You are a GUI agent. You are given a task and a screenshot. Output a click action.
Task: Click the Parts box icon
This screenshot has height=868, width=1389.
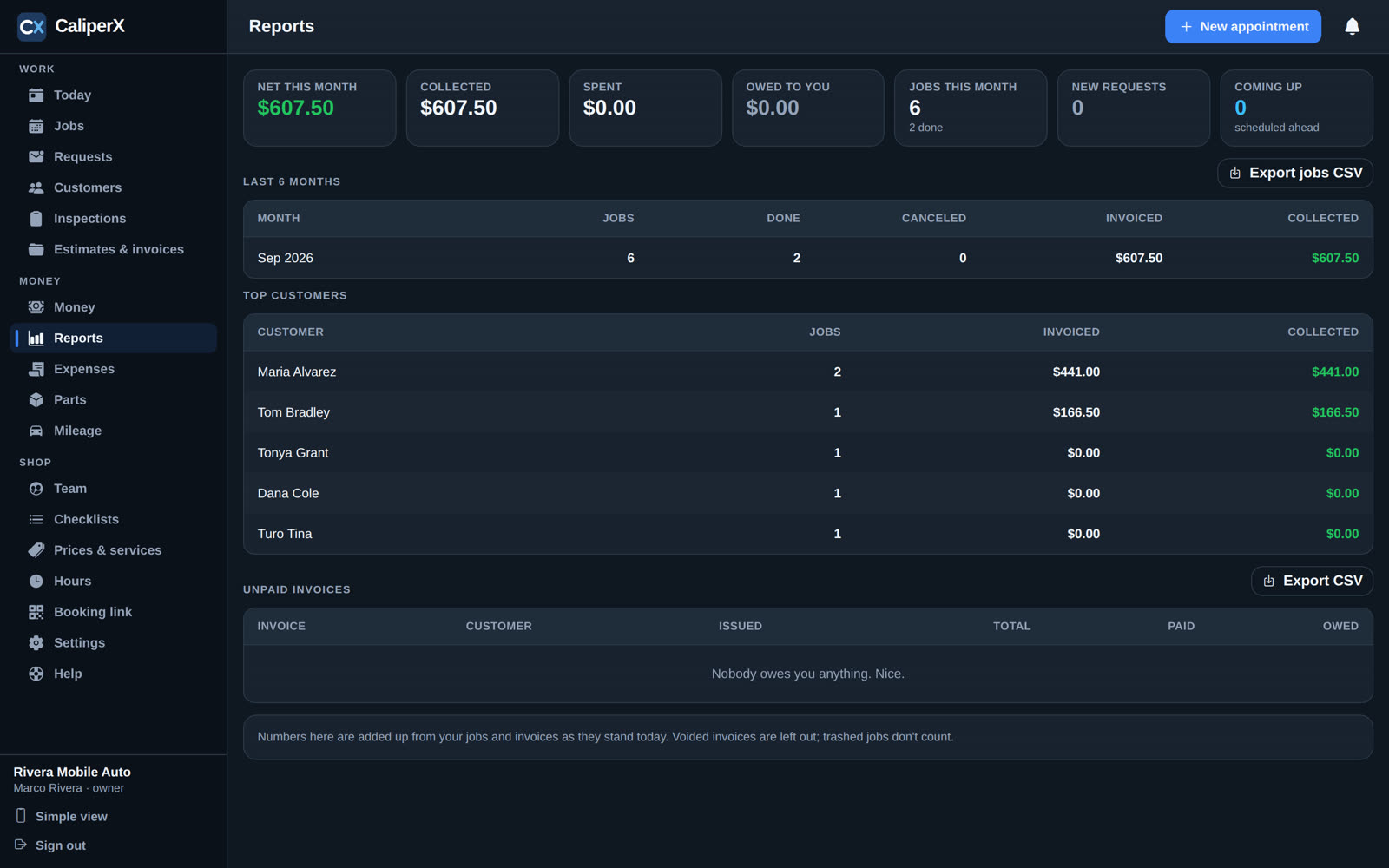[x=36, y=400]
